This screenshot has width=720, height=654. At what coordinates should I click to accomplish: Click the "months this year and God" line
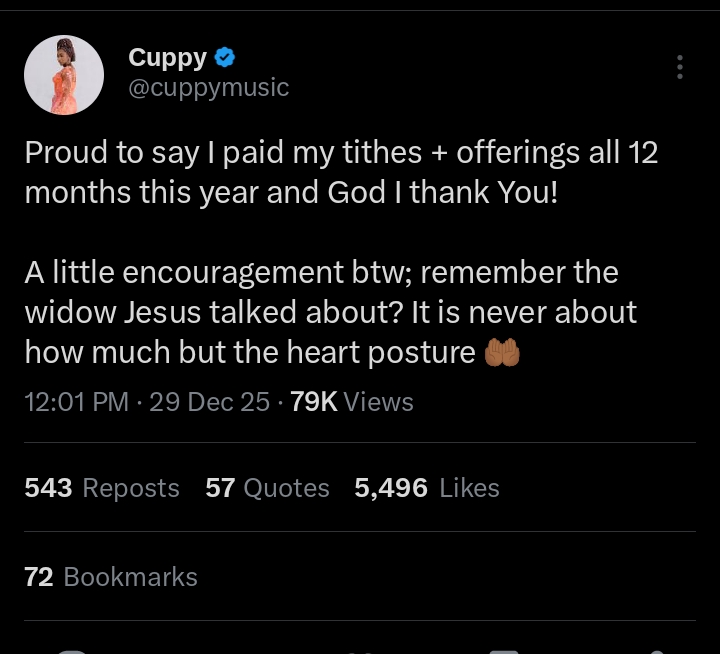click(290, 192)
